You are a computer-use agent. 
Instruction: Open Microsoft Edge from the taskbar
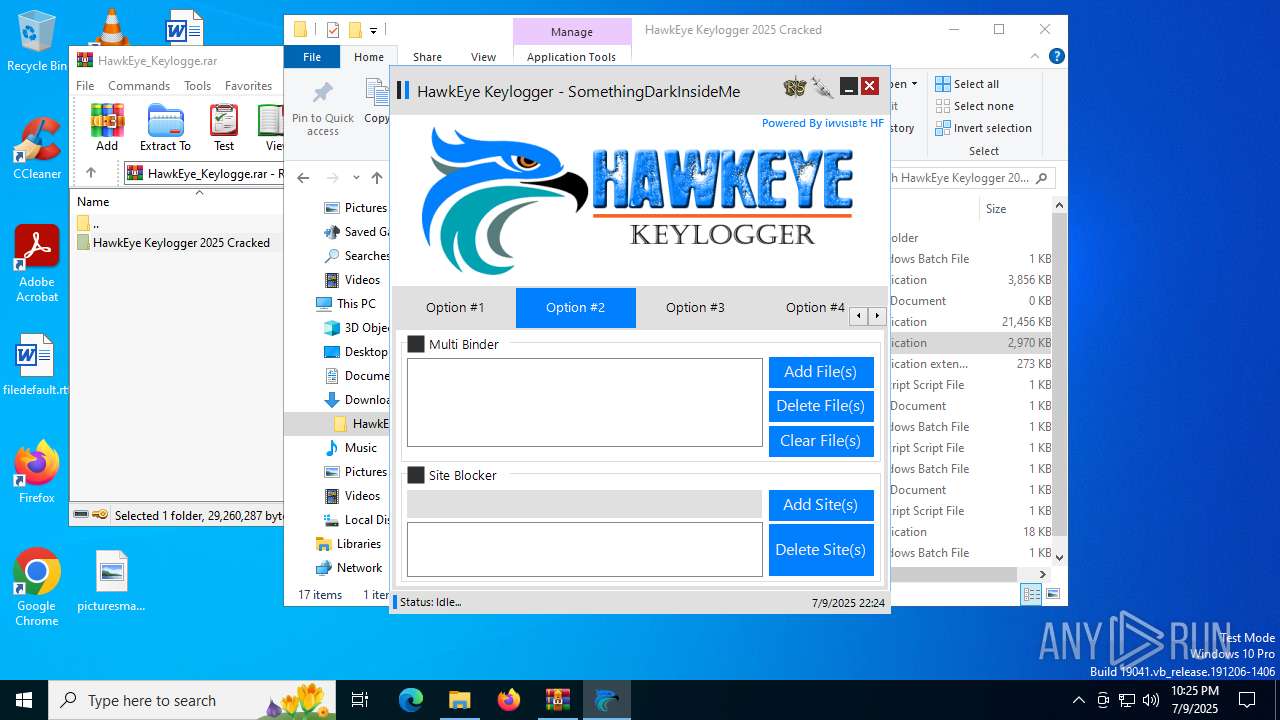point(411,700)
